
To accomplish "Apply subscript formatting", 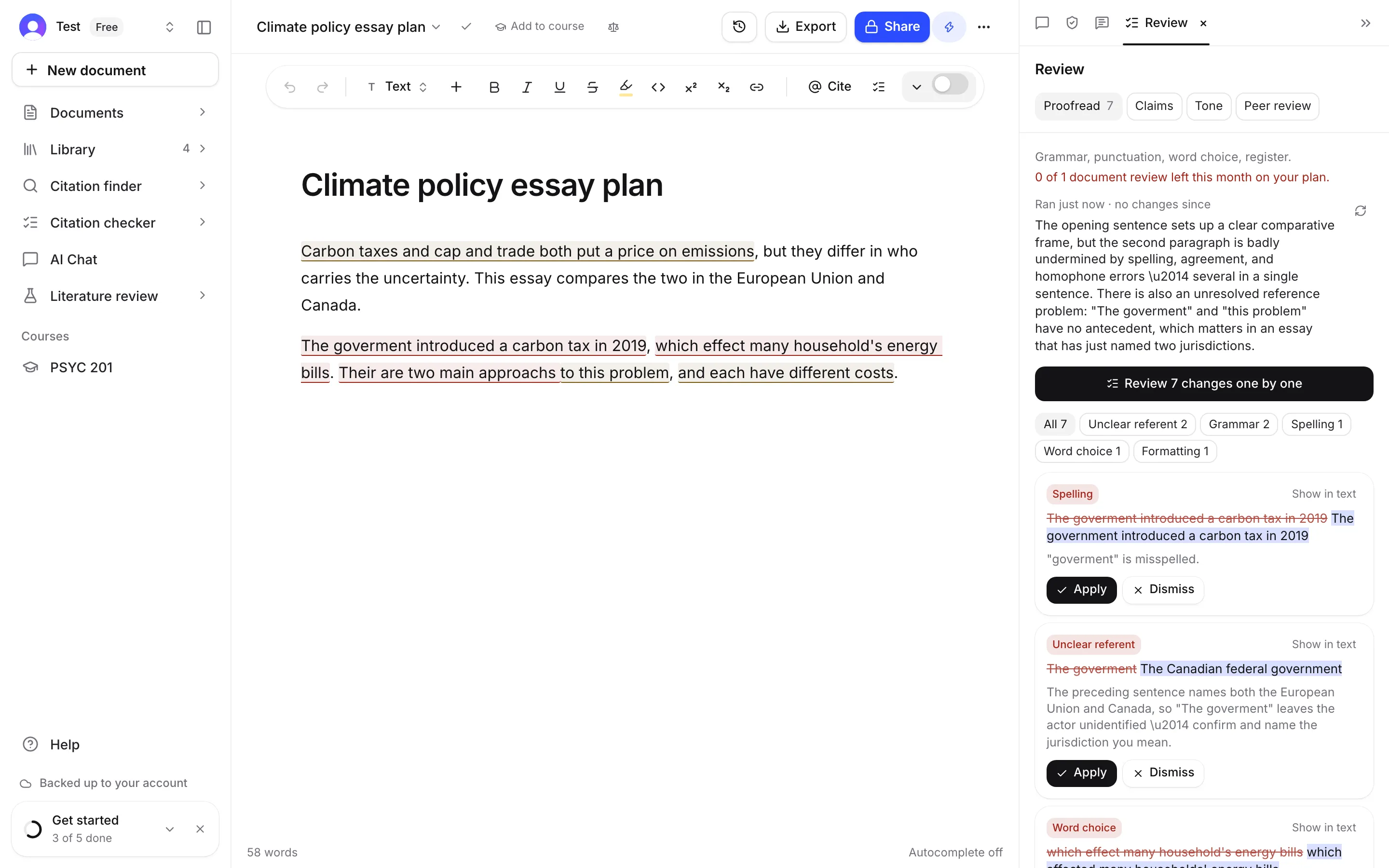I will click(x=724, y=87).
